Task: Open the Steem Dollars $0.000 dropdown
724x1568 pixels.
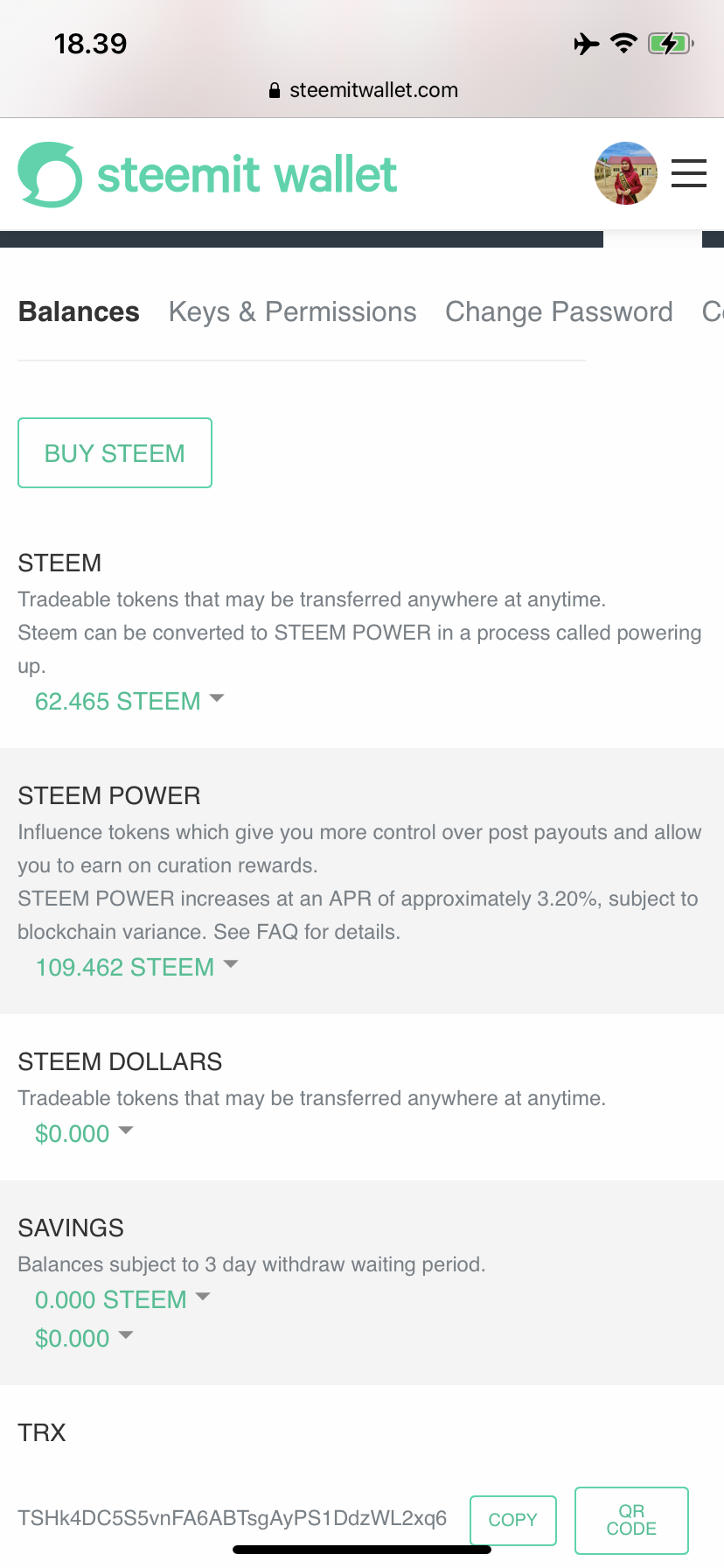Action: (84, 1133)
